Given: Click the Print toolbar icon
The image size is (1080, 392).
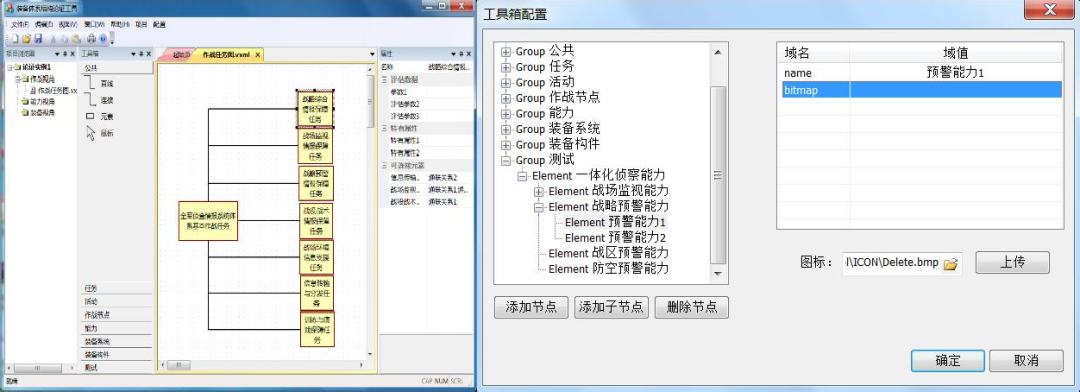Looking at the screenshot, I should pos(91,39).
